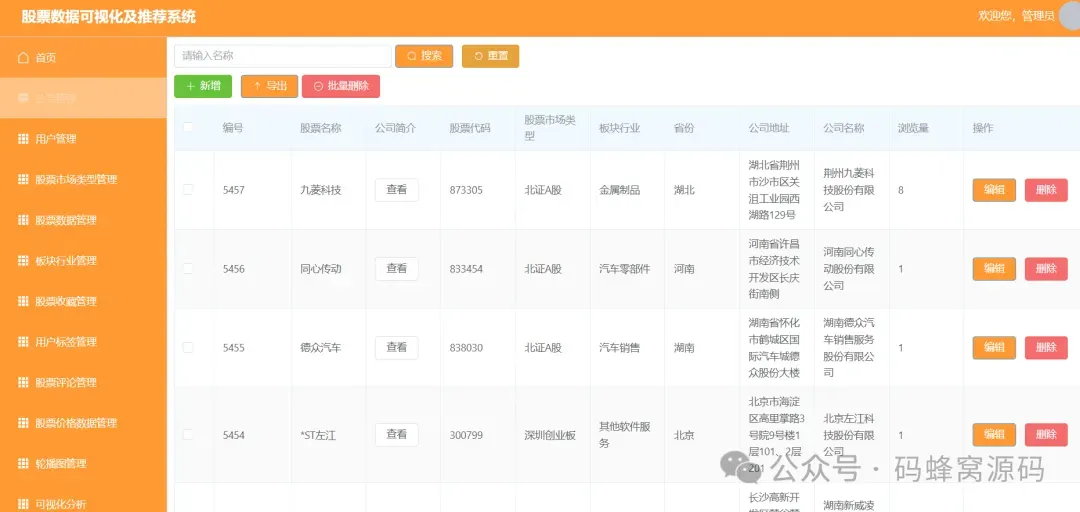The height and width of the screenshot is (512, 1080).
Task: Click the 汽车零部件 industry cell
Action: (625, 269)
